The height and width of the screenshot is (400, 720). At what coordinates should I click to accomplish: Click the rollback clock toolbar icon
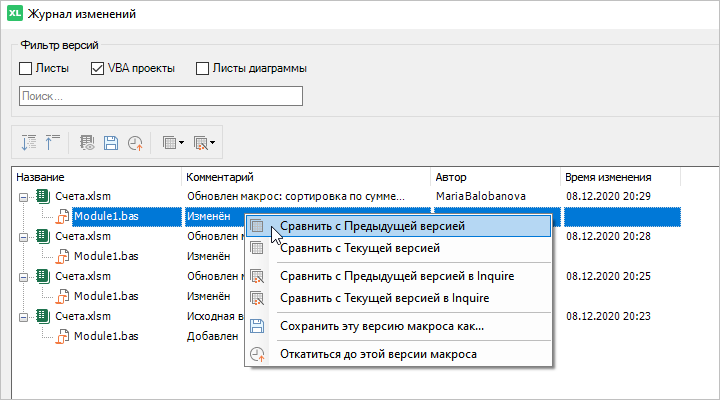point(135,143)
